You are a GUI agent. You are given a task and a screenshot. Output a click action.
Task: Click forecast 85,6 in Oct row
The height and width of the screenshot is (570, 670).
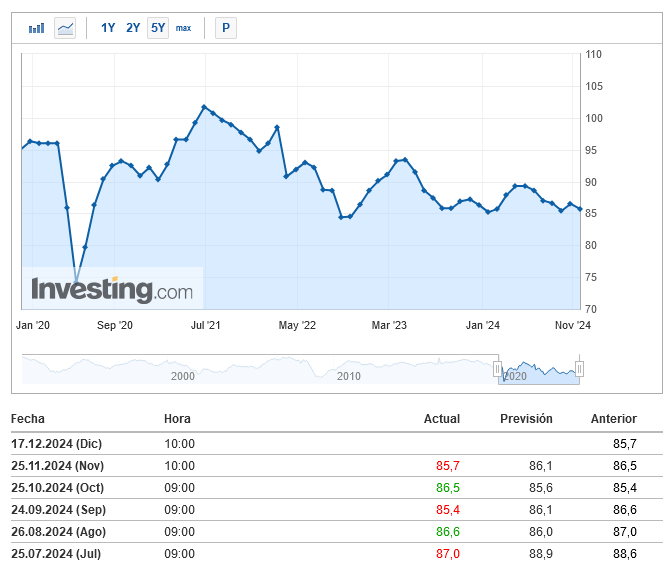[x=541, y=488]
